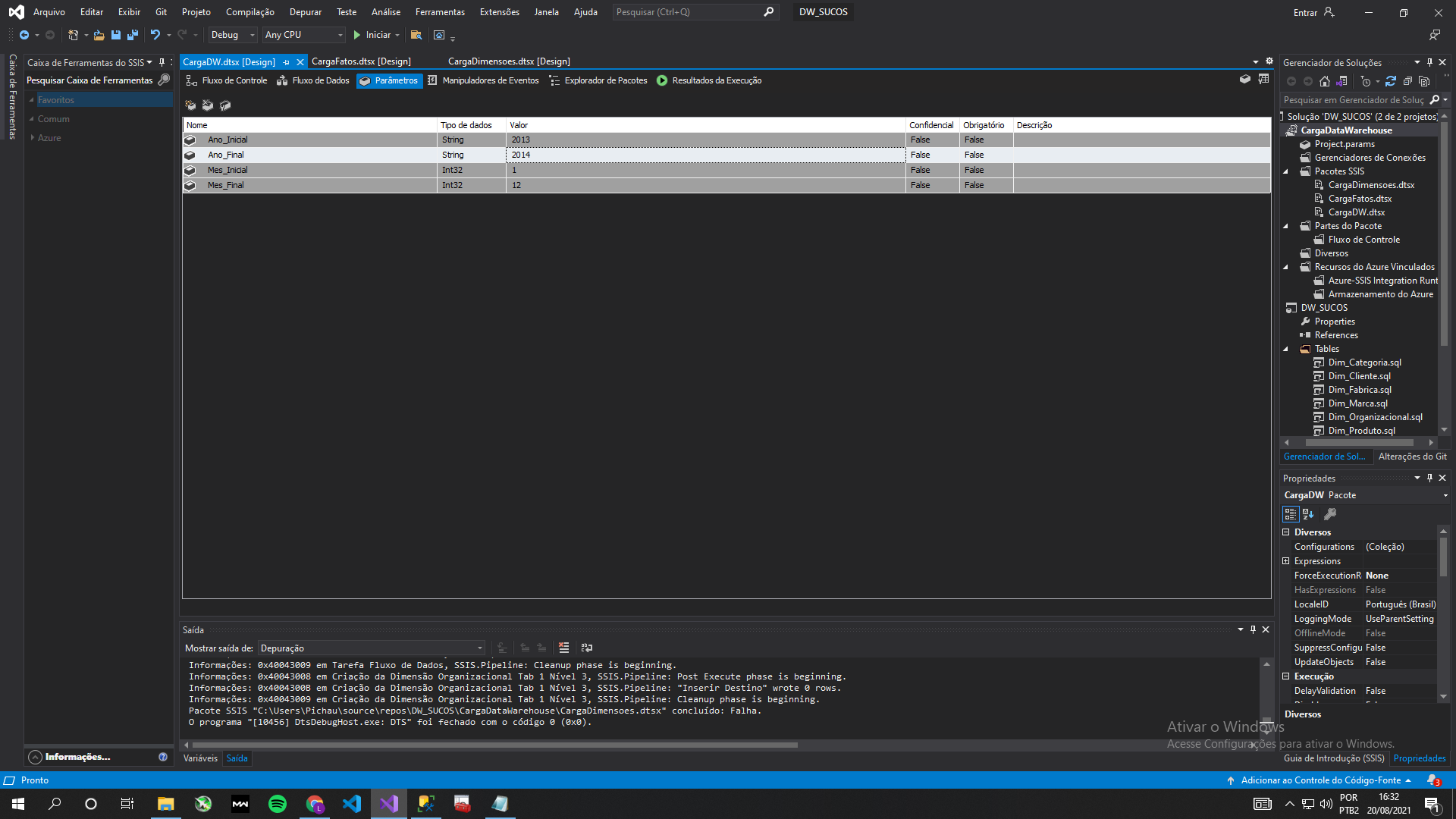Open the Extensões menu
The width and height of the screenshot is (1456, 819).
click(x=500, y=12)
